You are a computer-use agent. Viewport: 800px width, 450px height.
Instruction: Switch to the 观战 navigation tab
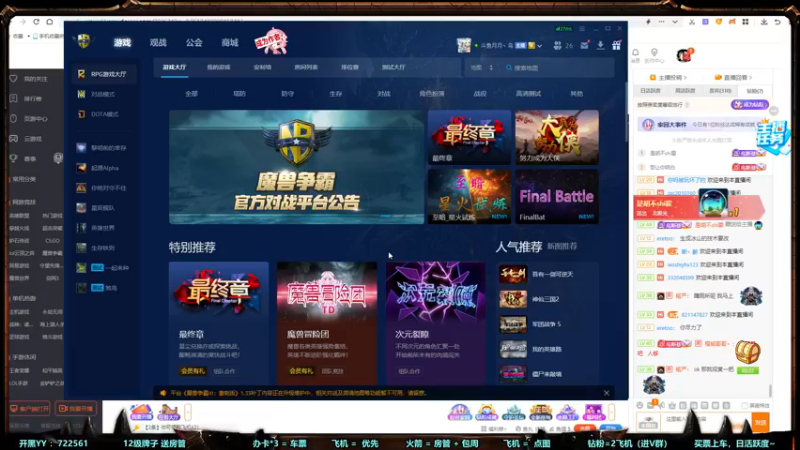point(158,43)
